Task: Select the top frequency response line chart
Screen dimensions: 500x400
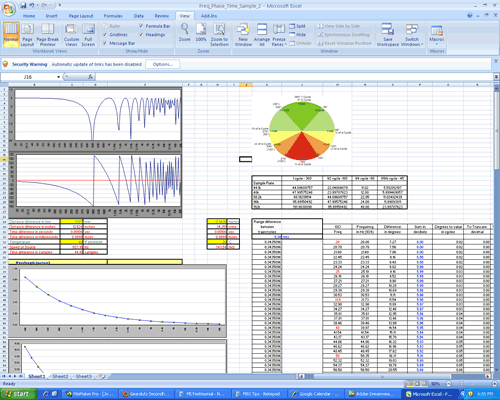Action: [95, 119]
